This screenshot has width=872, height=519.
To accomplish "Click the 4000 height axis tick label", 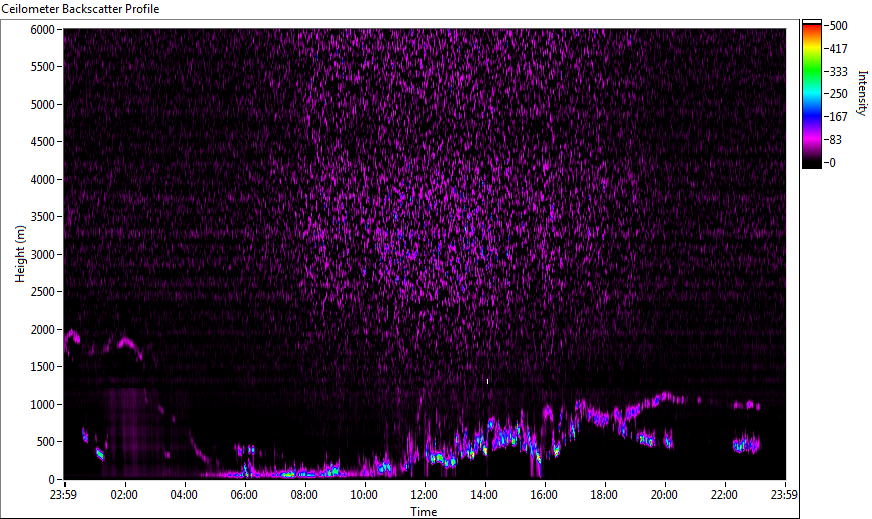I will [x=43, y=180].
